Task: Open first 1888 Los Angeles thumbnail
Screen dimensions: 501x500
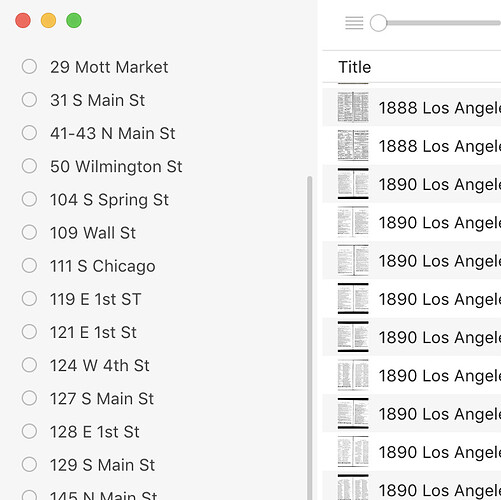Action: [x=353, y=107]
